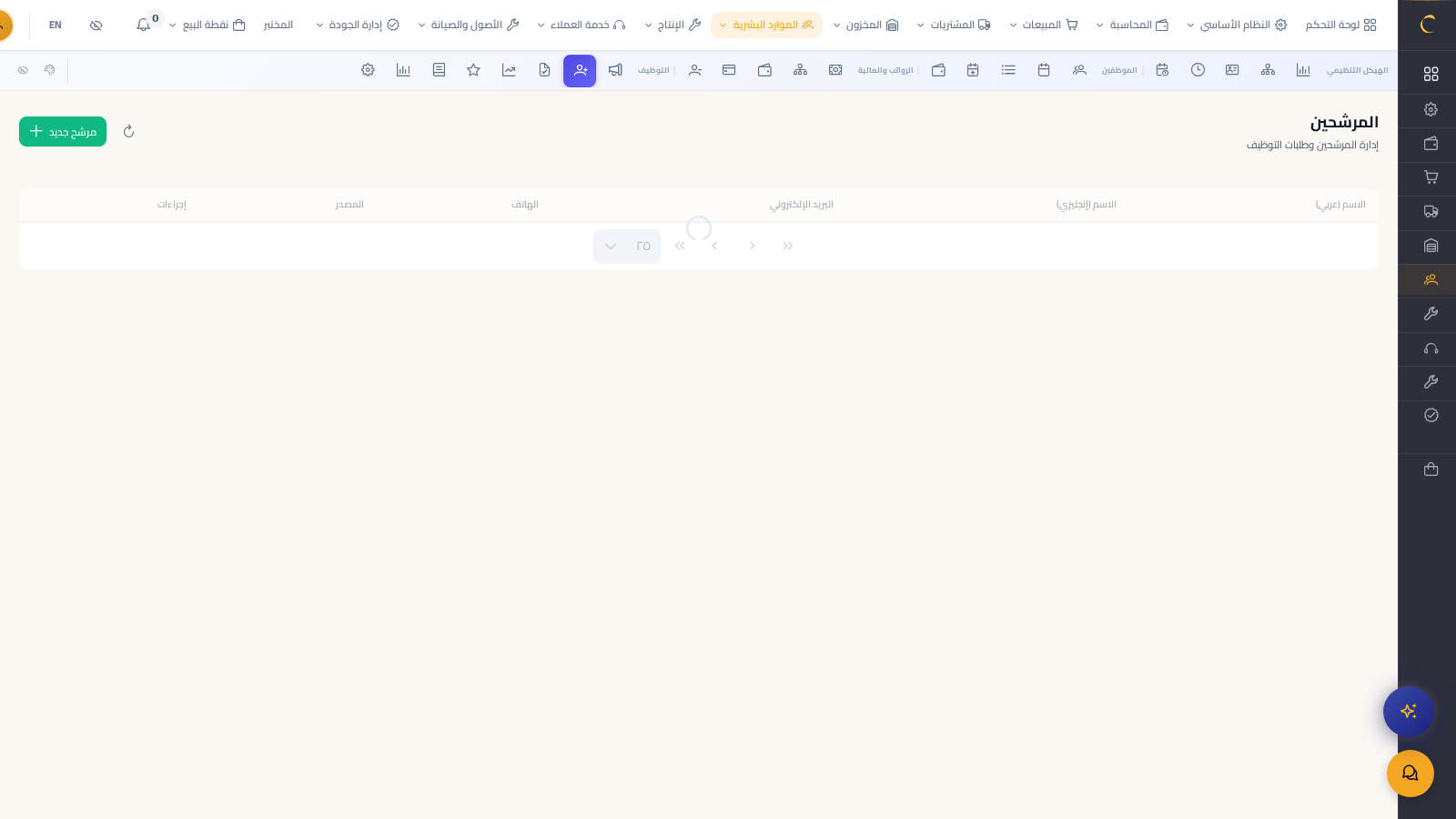Open the الموارد البشرية menu

pyautogui.click(x=766, y=25)
